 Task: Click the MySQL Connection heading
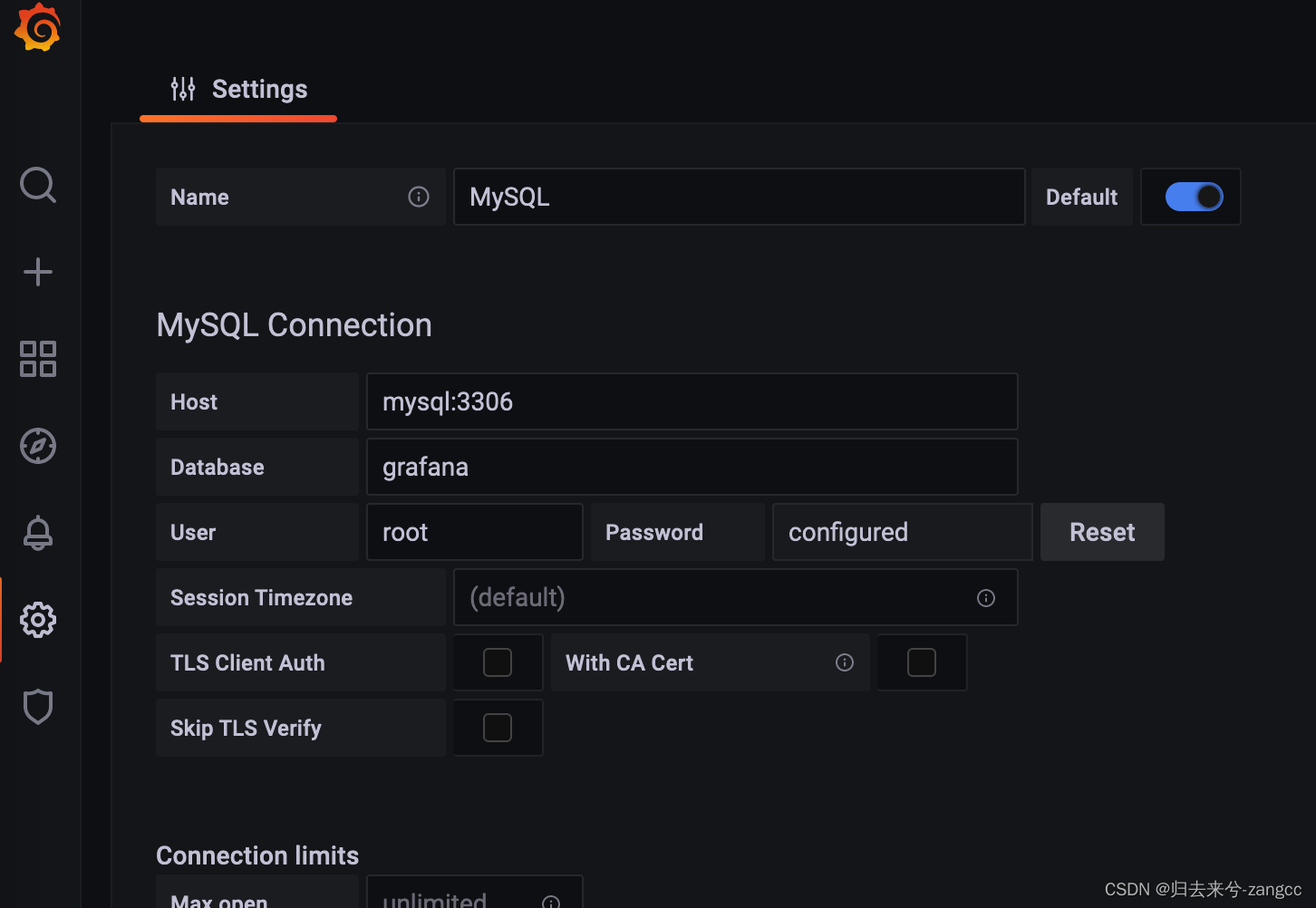[294, 325]
